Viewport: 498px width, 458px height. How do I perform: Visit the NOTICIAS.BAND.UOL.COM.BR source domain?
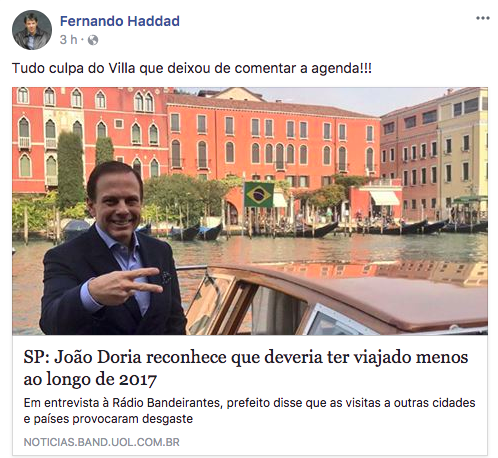(x=102, y=442)
